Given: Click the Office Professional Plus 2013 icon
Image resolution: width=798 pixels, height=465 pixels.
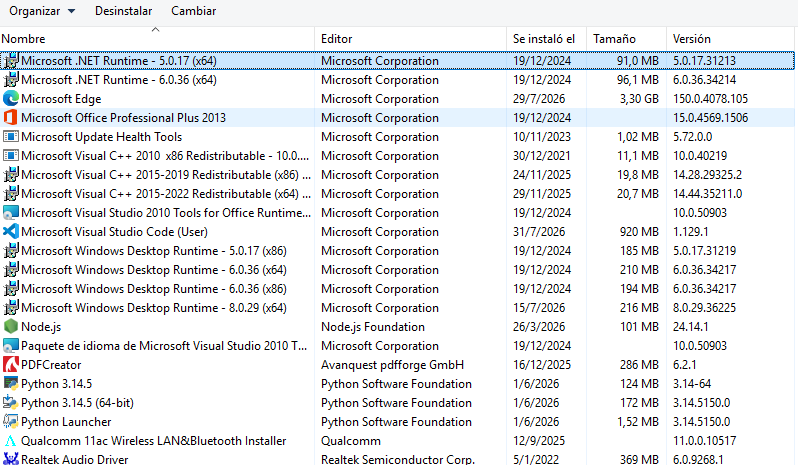Looking at the screenshot, I should coord(11,118).
